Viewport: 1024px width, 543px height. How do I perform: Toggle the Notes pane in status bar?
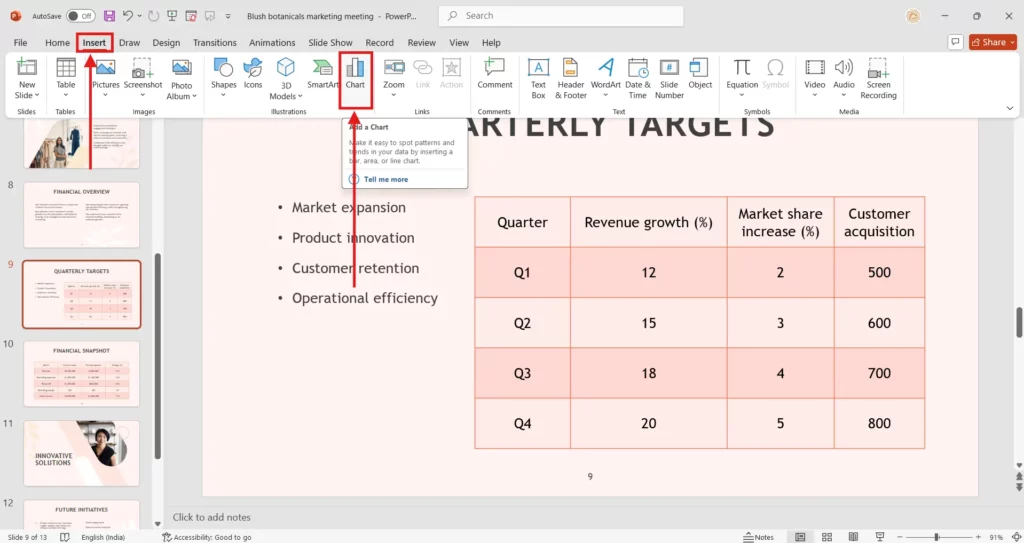coord(758,537)
